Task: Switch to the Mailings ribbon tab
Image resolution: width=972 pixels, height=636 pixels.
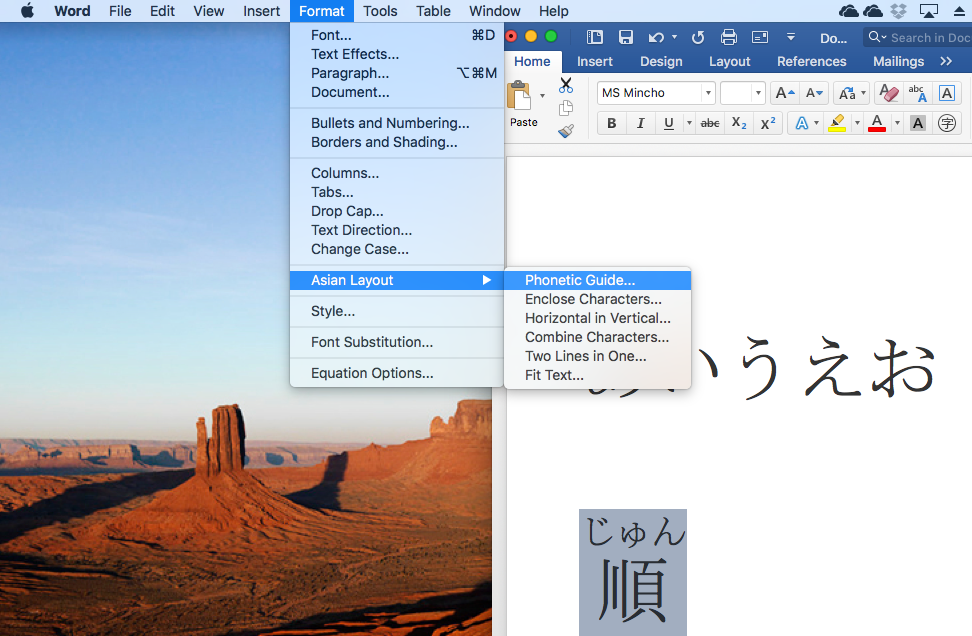Action: pos(898,61)
